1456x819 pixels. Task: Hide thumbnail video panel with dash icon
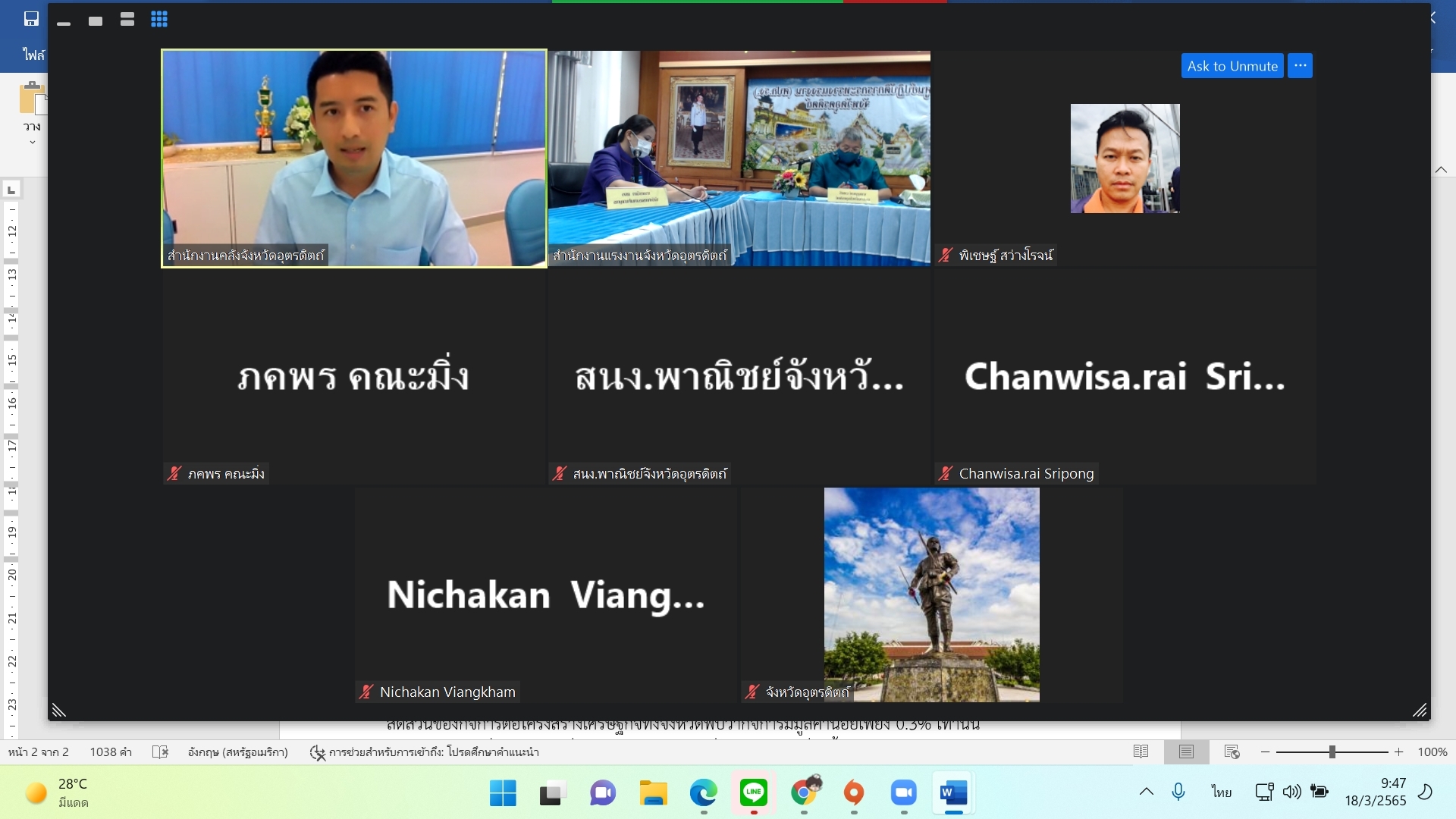[x=64, y=24]
